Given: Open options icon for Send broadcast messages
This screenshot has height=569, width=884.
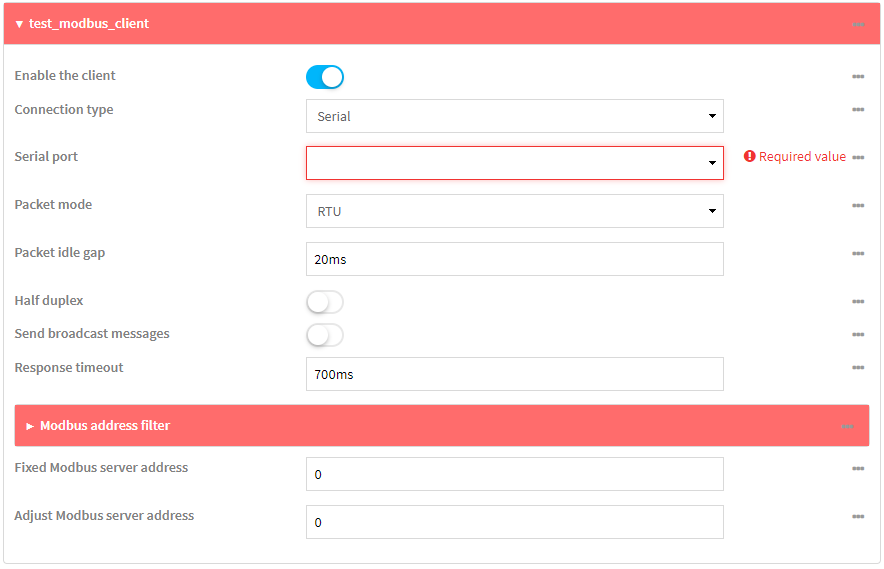Looking at the screenshot, I should click(857, 335).
